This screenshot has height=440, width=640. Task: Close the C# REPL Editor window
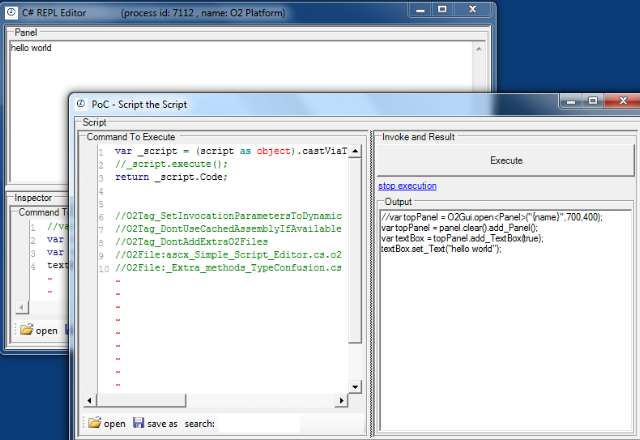point(472,9)
